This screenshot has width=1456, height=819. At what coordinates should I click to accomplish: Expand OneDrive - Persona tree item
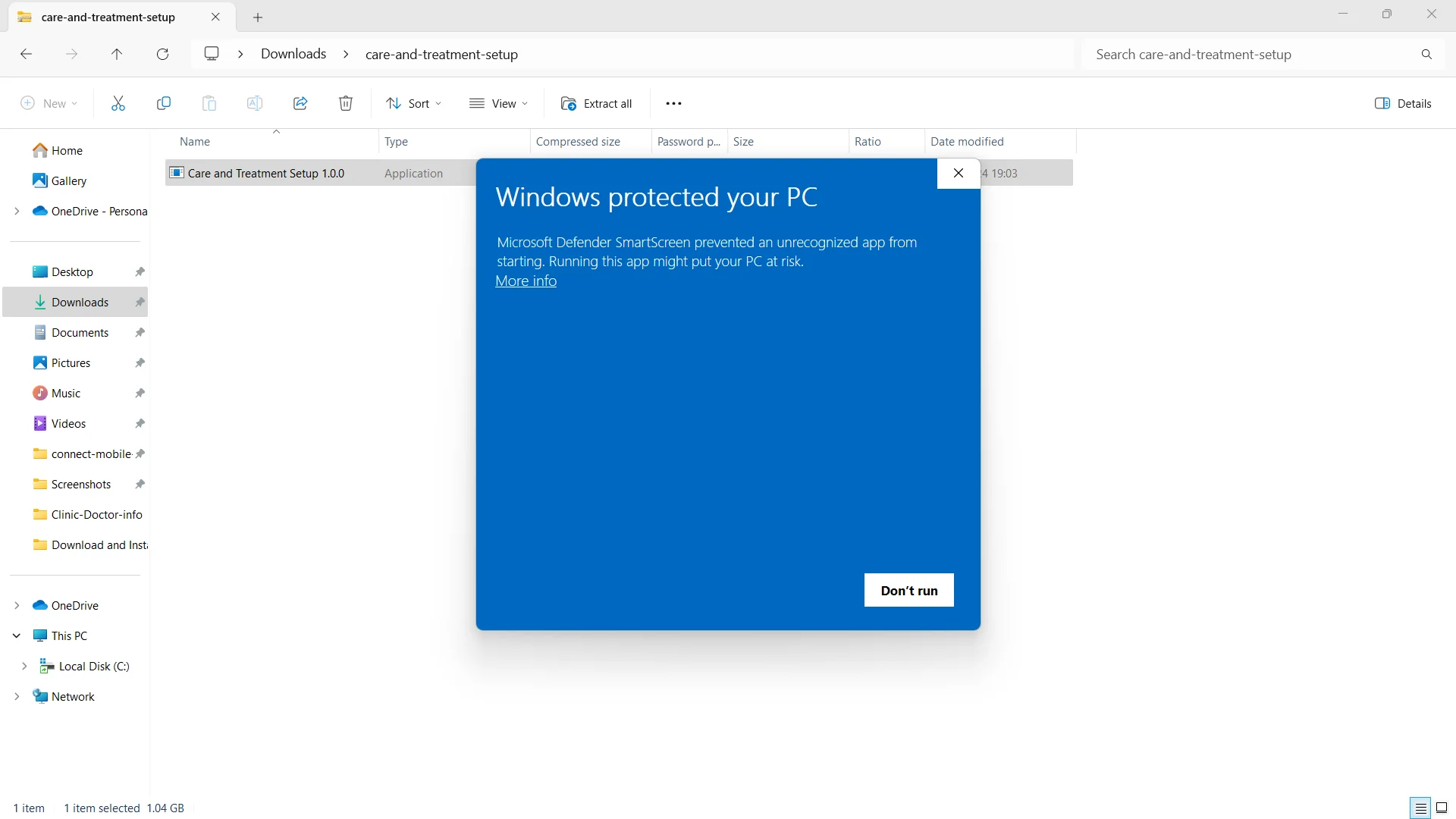16,210
